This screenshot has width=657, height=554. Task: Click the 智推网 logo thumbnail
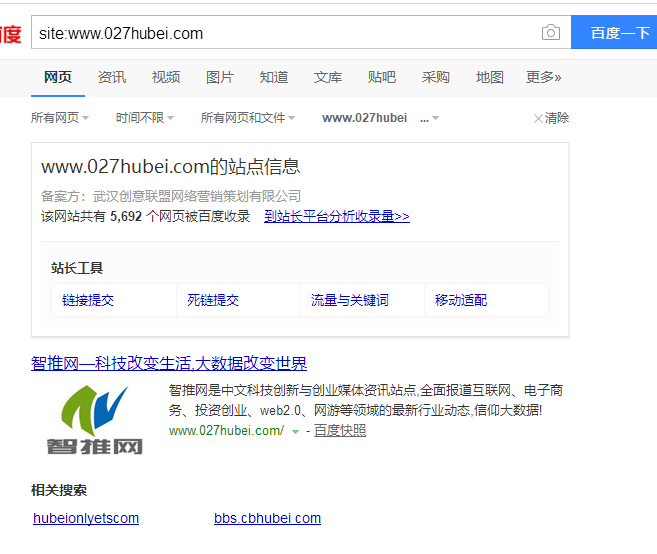[x=95, y=420]
